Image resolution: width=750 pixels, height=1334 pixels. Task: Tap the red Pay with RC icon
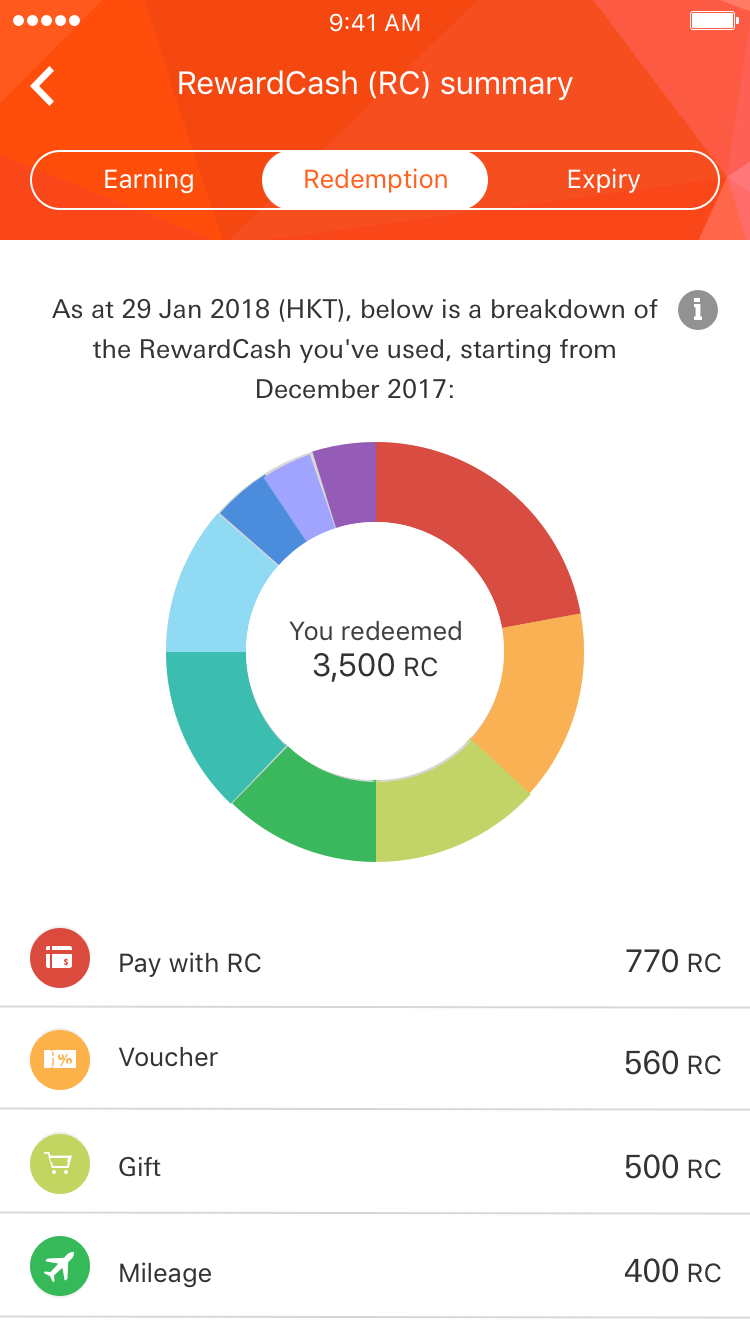[x=60, y=958]
